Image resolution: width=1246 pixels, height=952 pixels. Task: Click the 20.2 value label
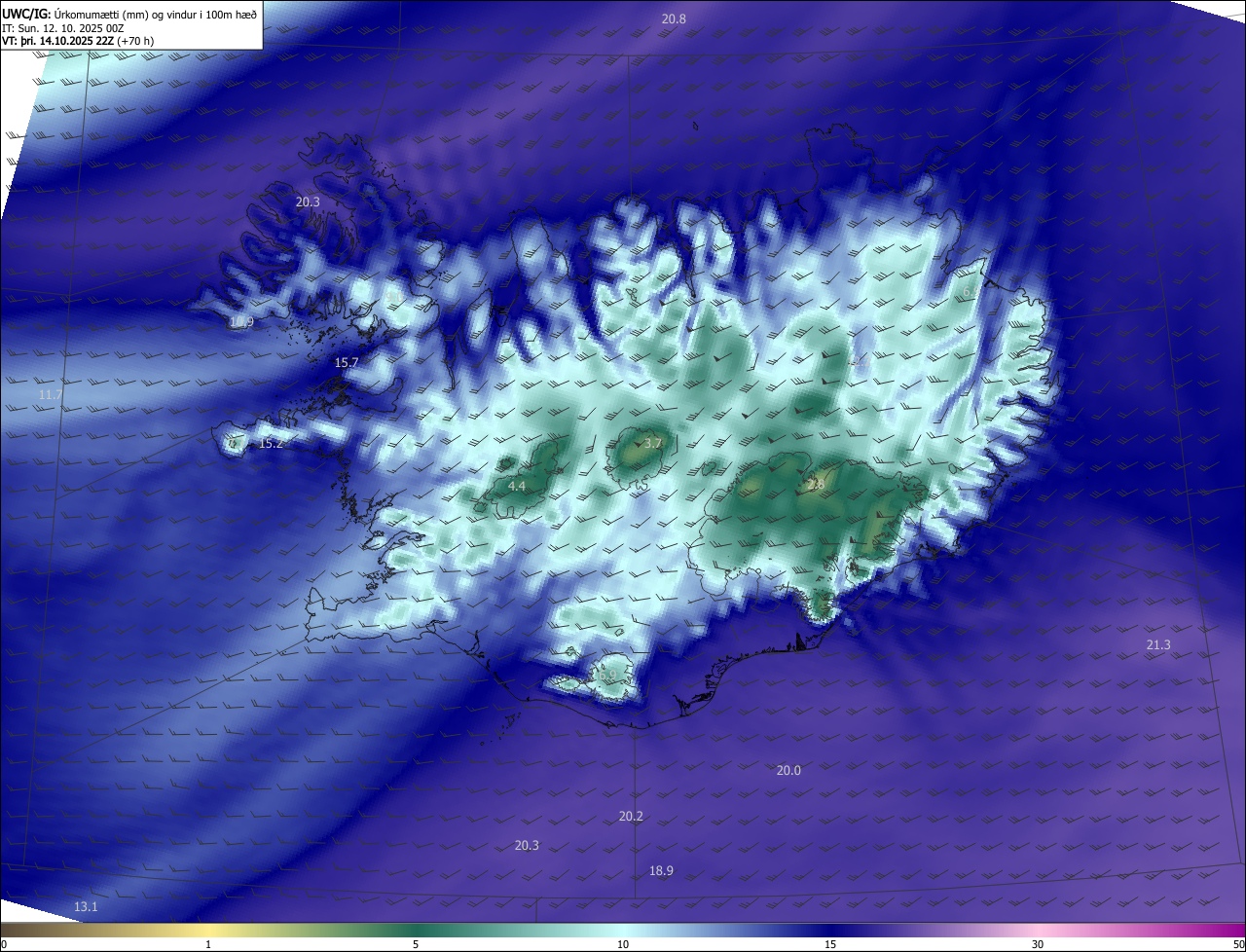click(x=631, y=816)
